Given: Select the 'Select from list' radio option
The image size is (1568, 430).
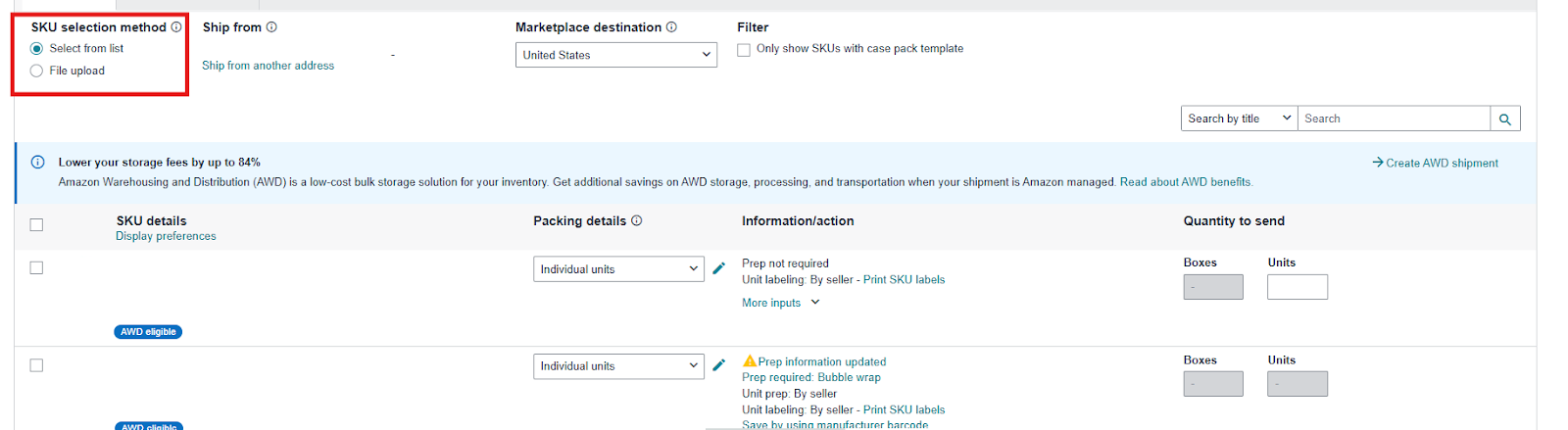Looking at the screenshot, I should click(x=37, y=49).
